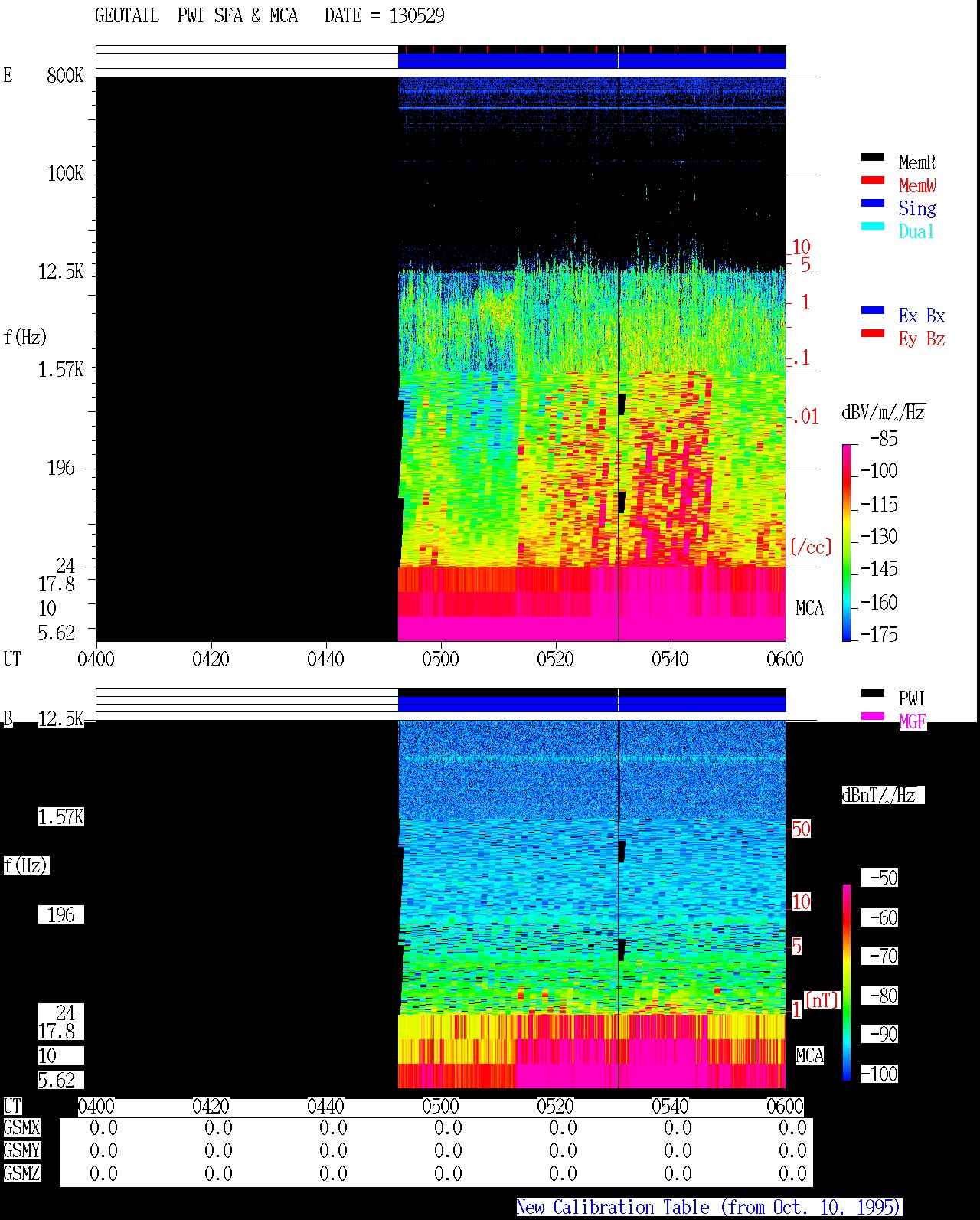Image resolution: width=980 pixels, height=1220 pixels.
Task: Click the black MemR legend swatch
Action: click(873, 157)
